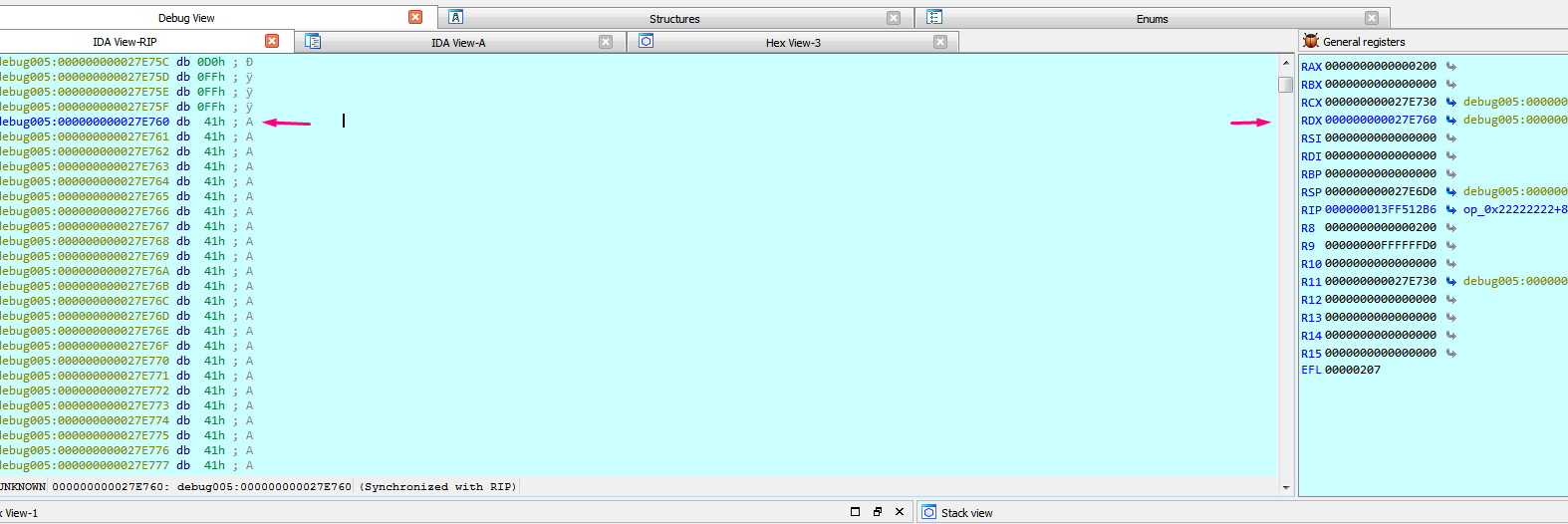Click the Stack view panel icon

tap(928, 512)
